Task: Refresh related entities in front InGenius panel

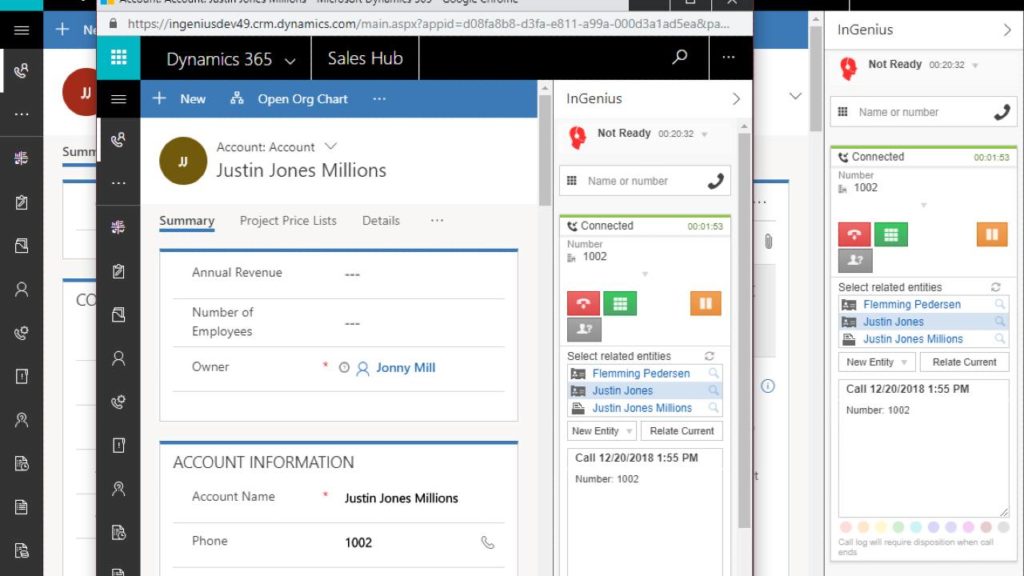Action: click(709, 356)
